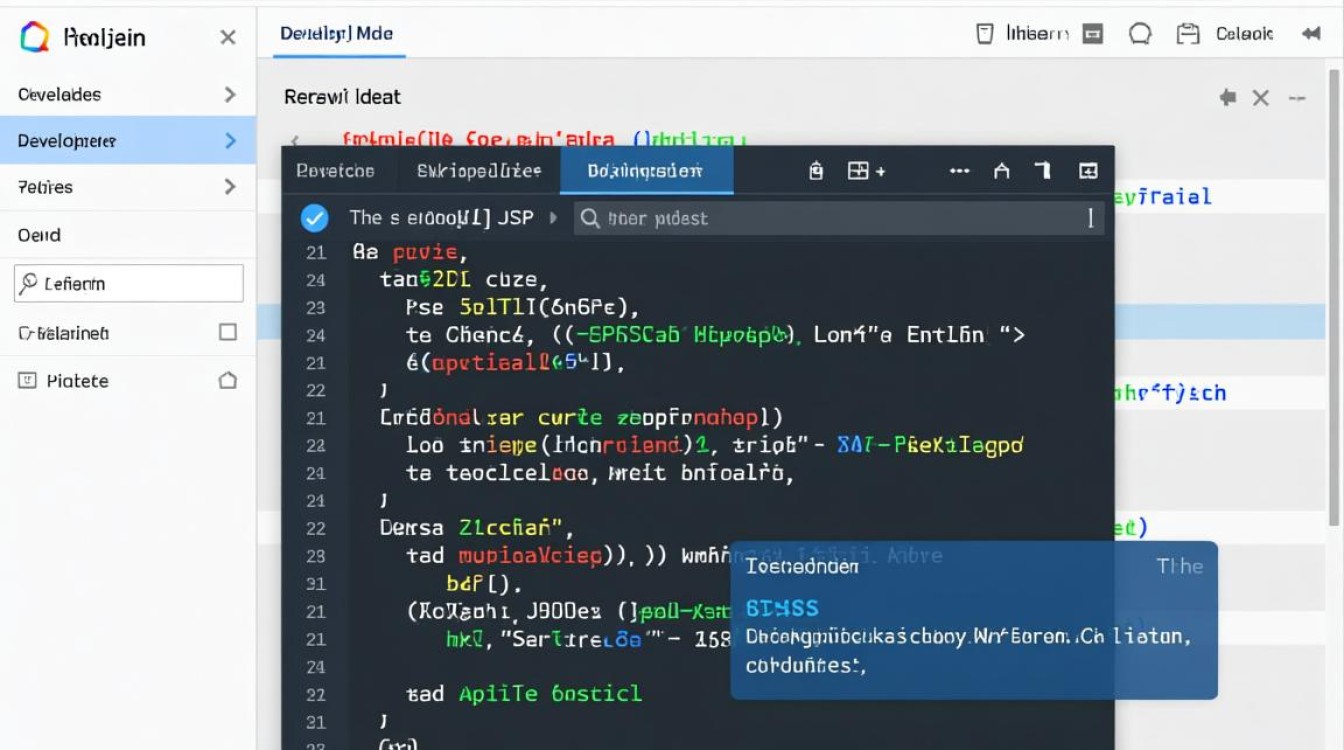Click the house-shaped icon on Piotete row

[228, 380]
